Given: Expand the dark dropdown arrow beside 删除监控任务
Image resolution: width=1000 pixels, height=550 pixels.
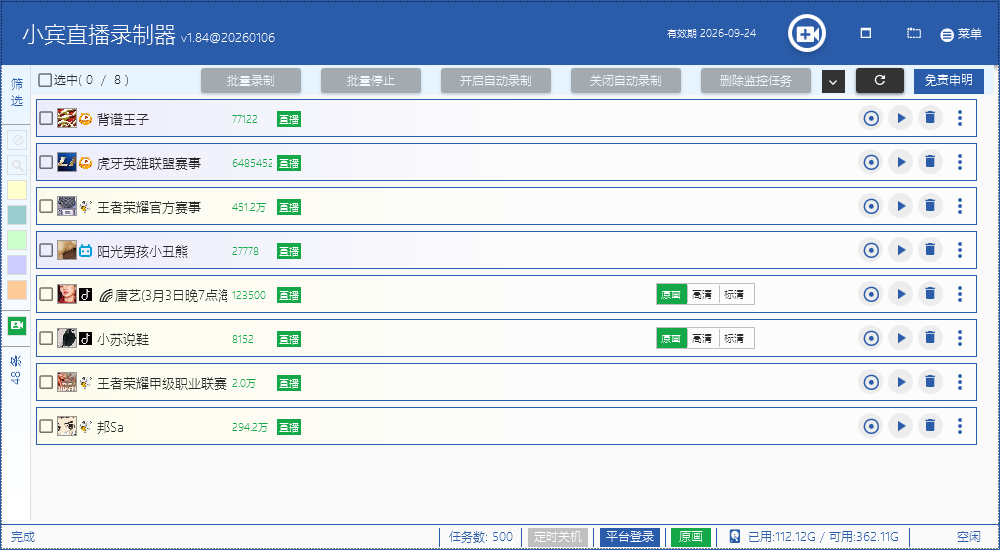Looking at the screenshot, I should [x=833, y=82].
